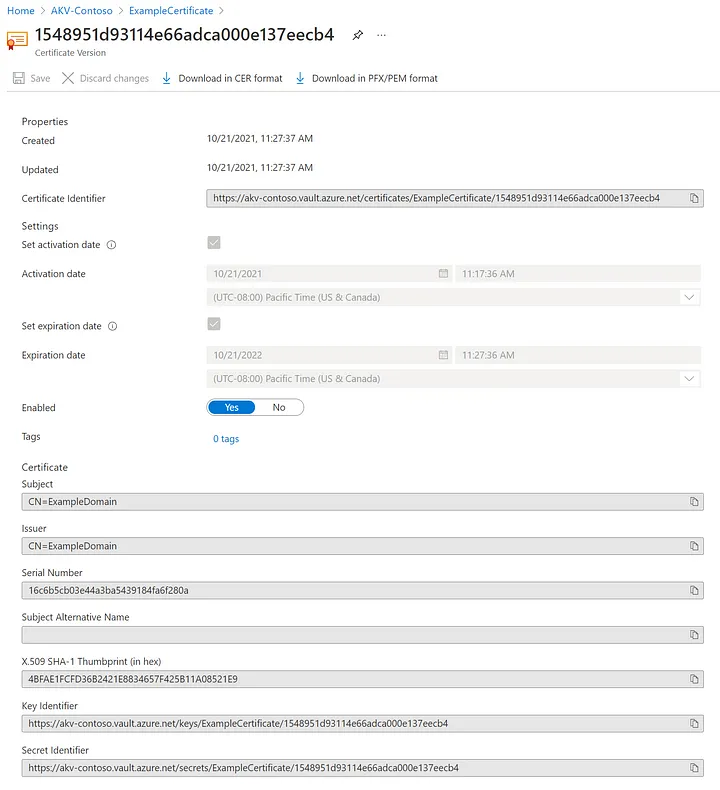Copy the Key Identifier URL
720x790 pixels.
(x=694, y=723)
